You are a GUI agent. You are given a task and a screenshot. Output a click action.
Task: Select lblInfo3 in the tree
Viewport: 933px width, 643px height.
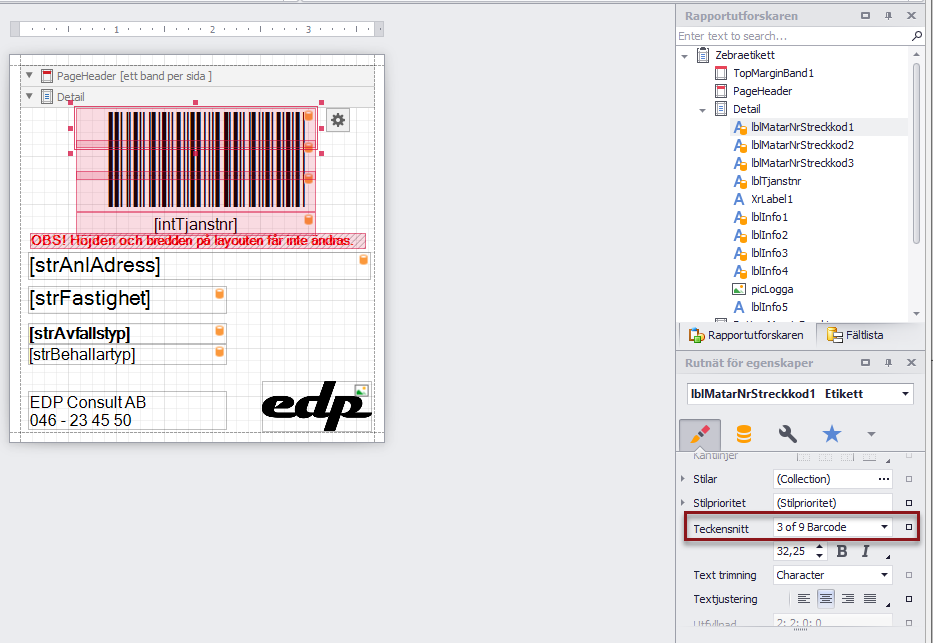point(769,253)
